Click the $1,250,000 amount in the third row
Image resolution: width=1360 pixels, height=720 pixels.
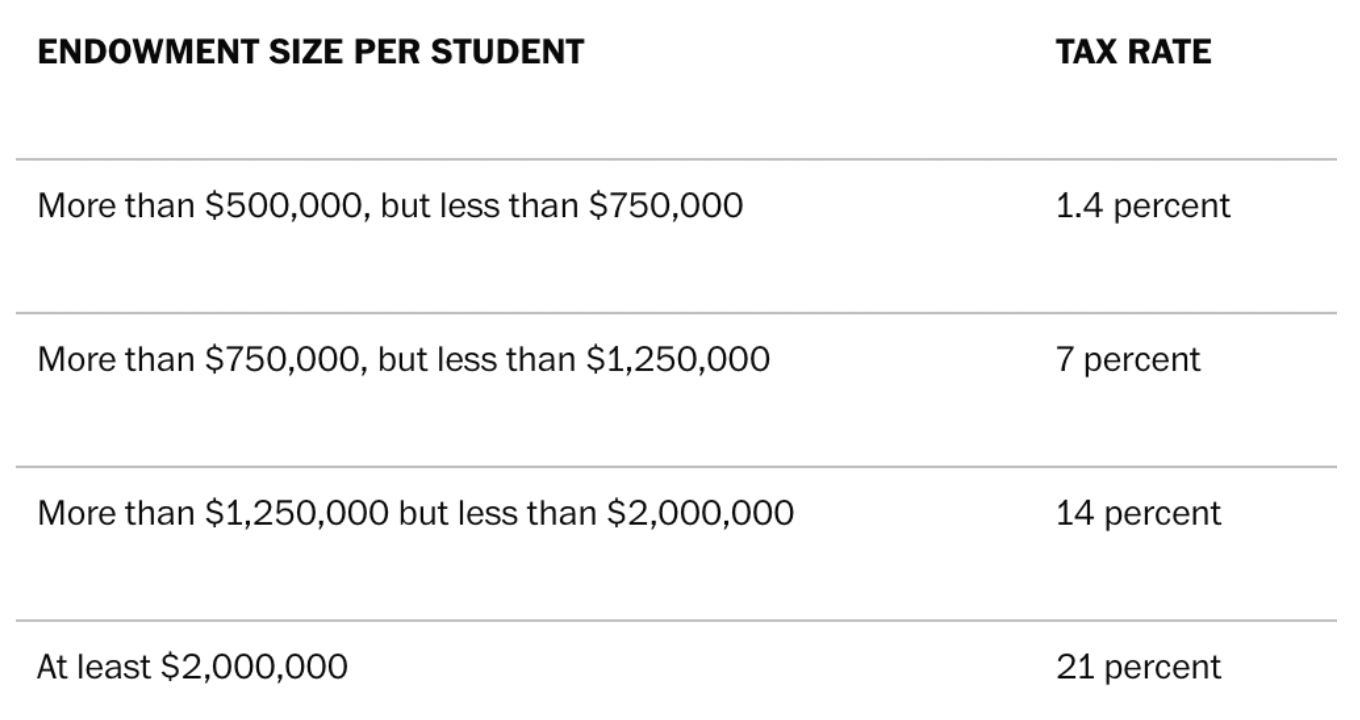297,513
